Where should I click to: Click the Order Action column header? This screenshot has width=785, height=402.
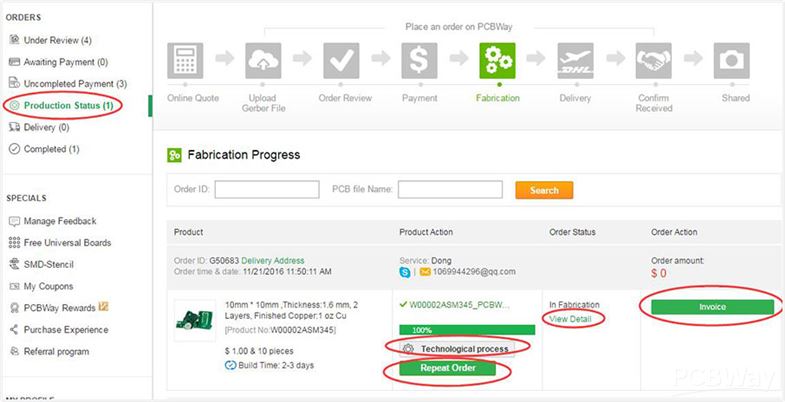[x=674, y=232]
